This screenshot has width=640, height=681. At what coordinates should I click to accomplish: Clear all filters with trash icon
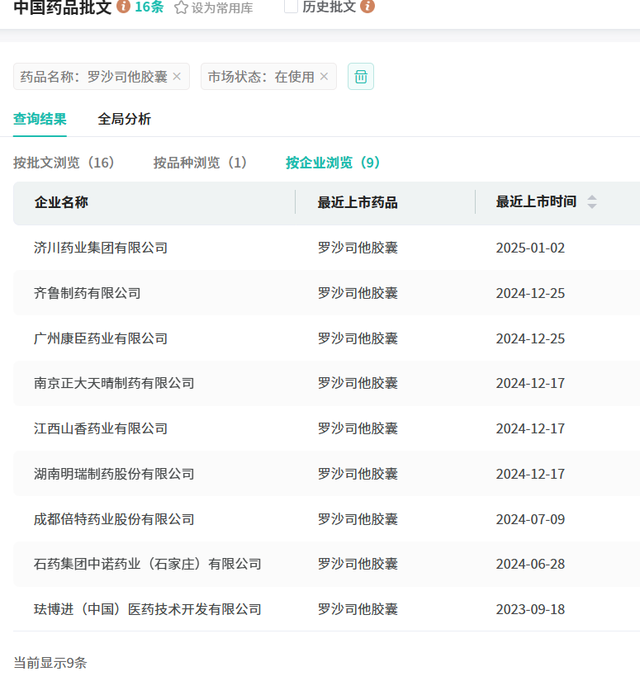pyautogui.click(x=361, y=76)
